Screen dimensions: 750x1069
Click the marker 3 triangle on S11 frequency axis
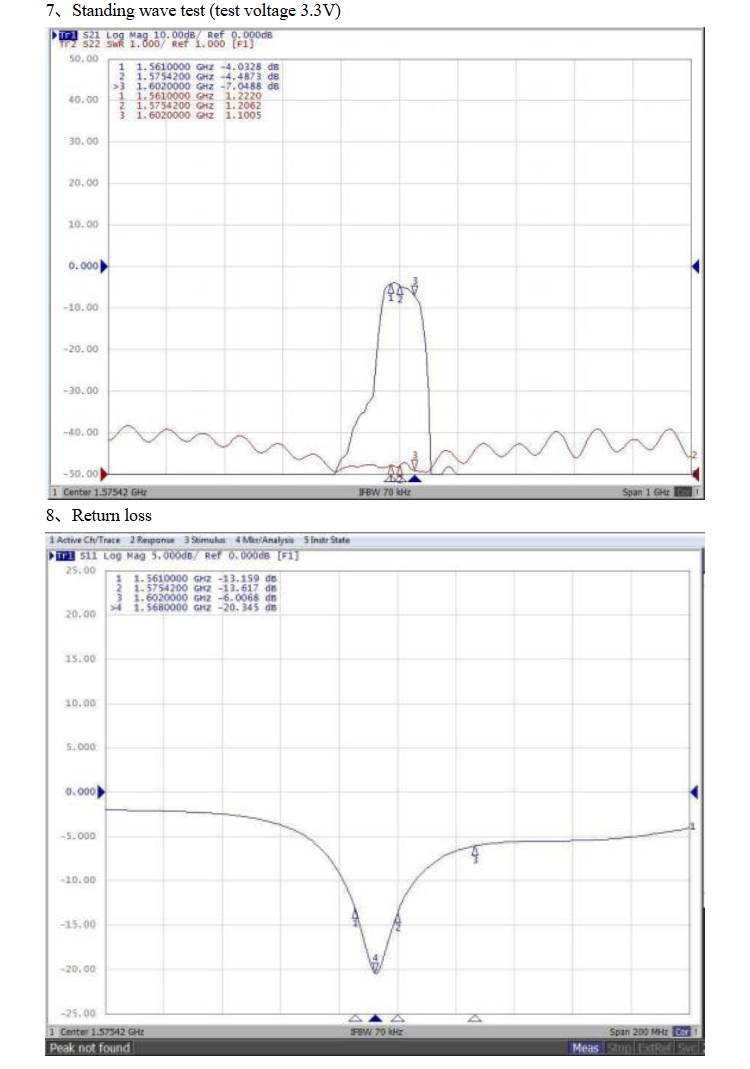click(x=475, y=1019)
